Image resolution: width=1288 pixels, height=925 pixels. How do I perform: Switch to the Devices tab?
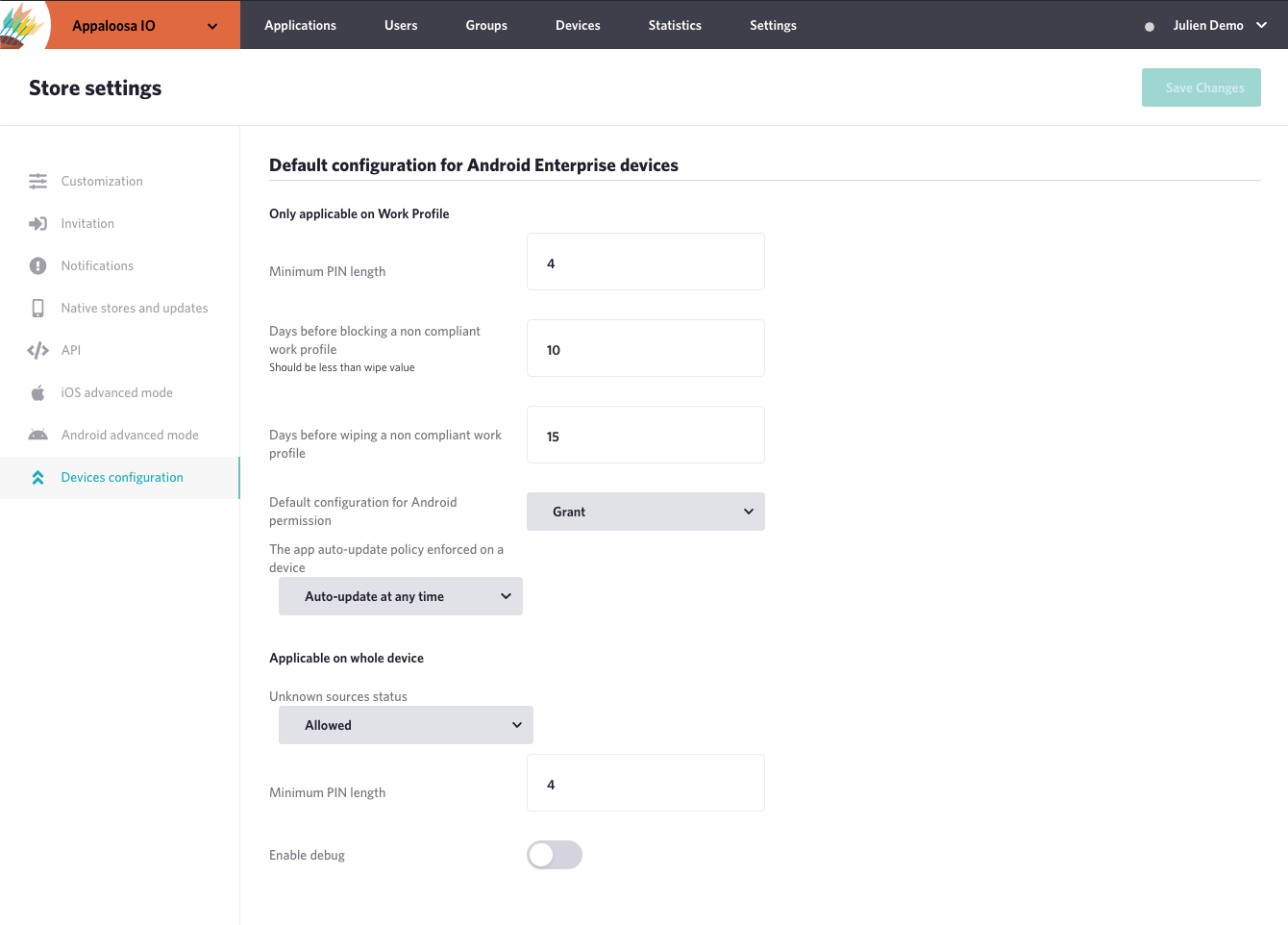[x=578, y=25]
